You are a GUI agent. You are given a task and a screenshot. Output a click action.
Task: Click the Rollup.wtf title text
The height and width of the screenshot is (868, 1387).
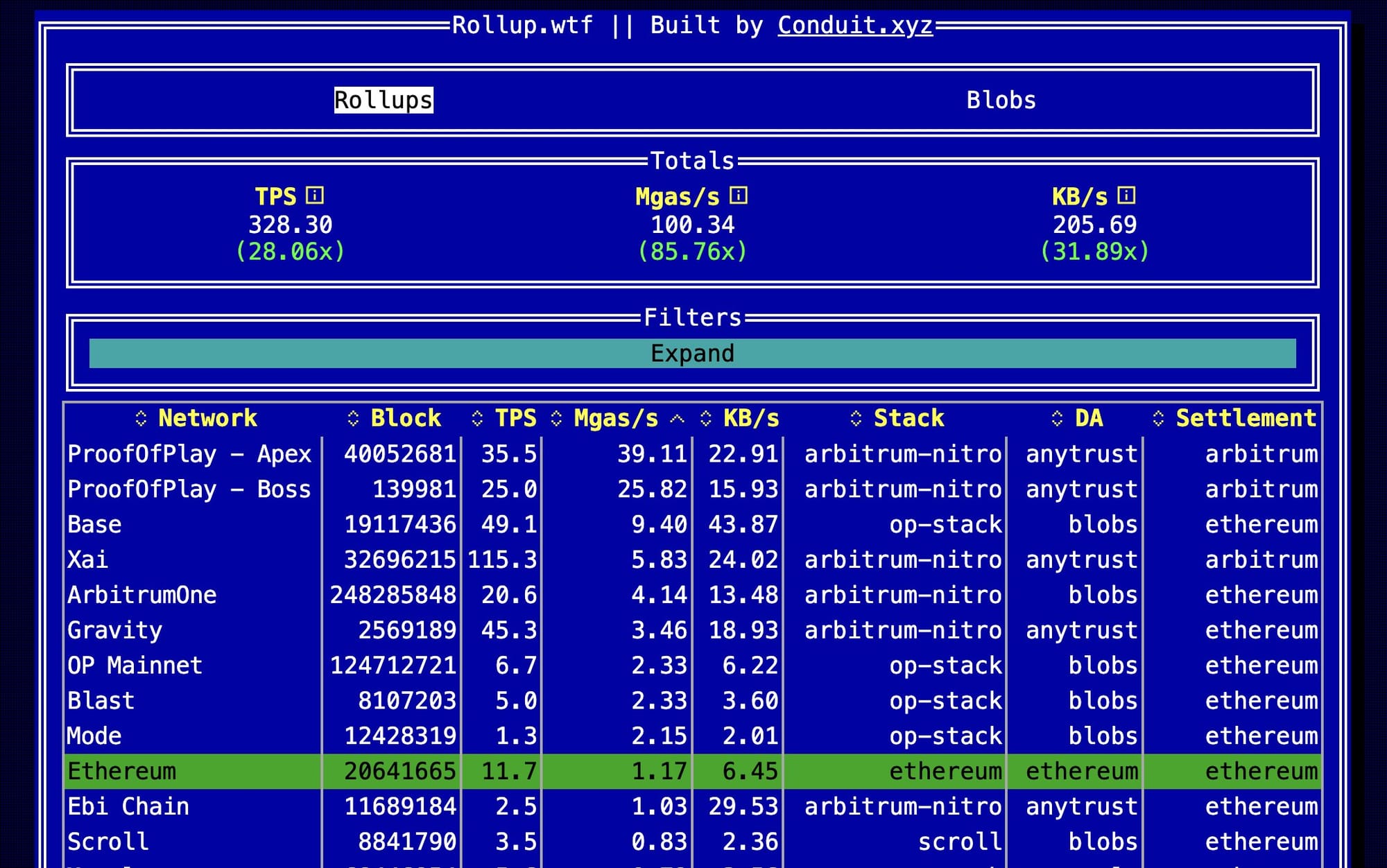click(x=522, y=25)
